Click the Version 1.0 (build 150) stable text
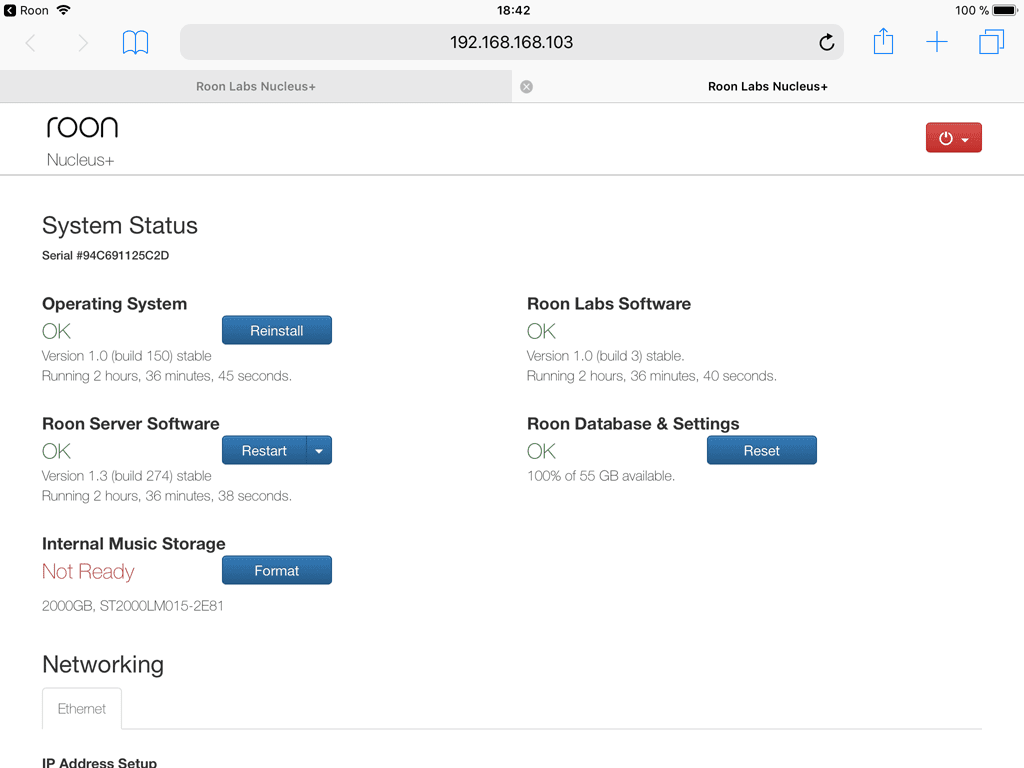This screenshot has width=1024, height=768. tap(127, 356)
